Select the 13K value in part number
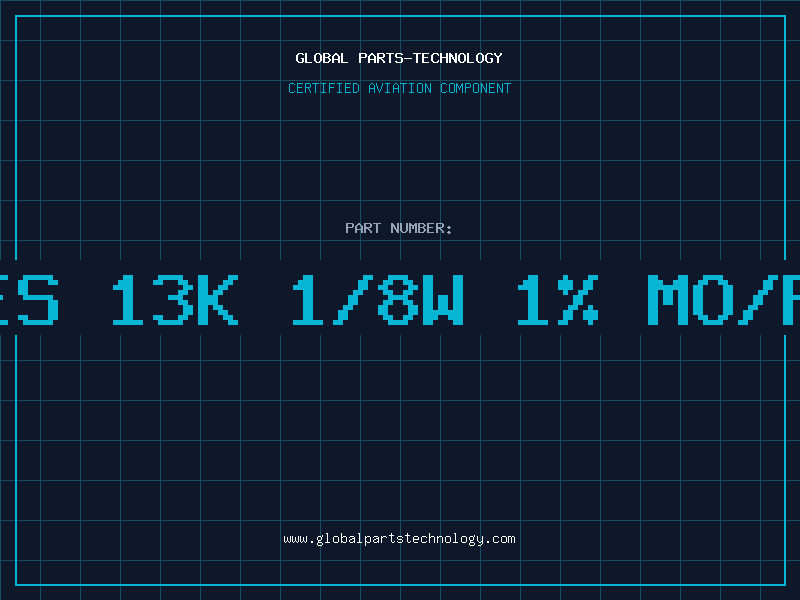This screenshot has width=800, height=600. click(x=175, y=299)
